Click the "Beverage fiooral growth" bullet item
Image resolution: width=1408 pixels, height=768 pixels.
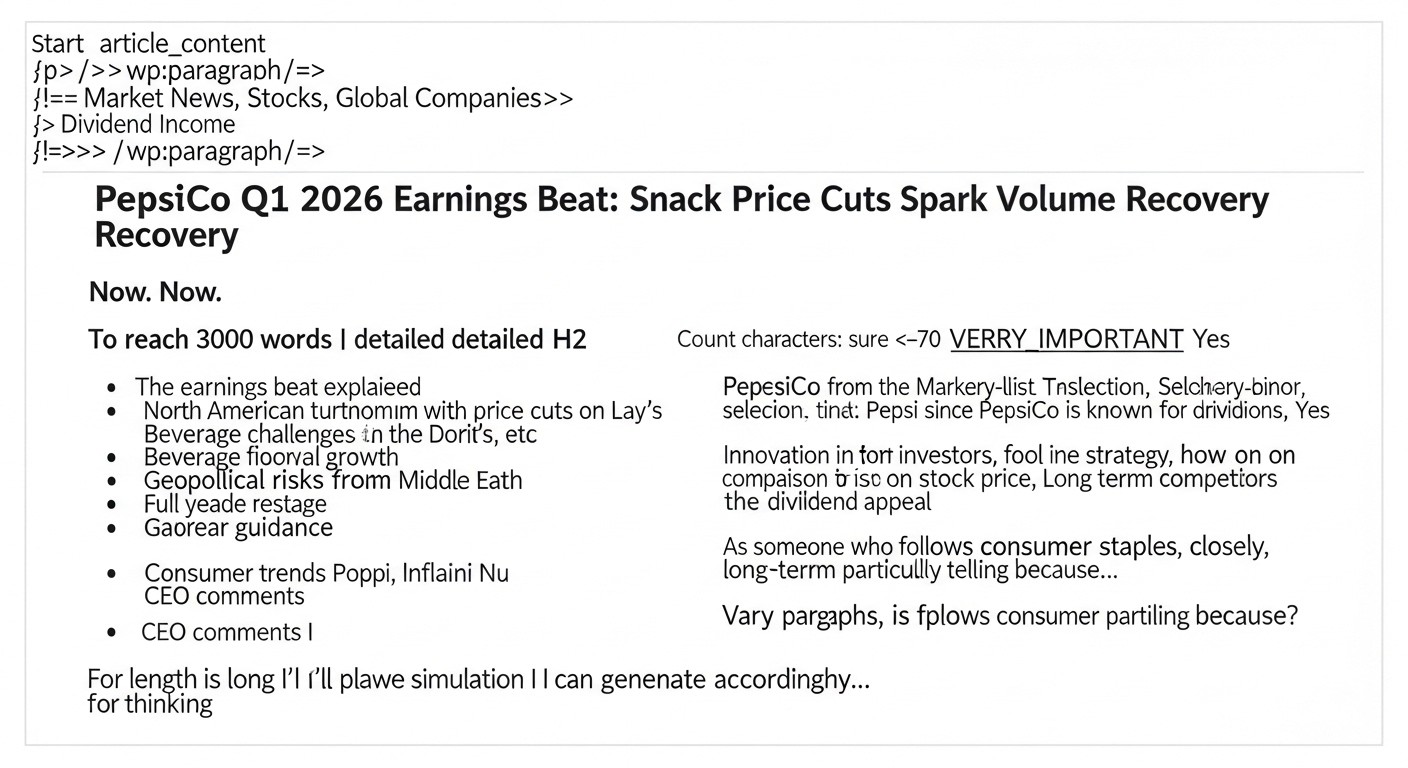pos(271,458)
